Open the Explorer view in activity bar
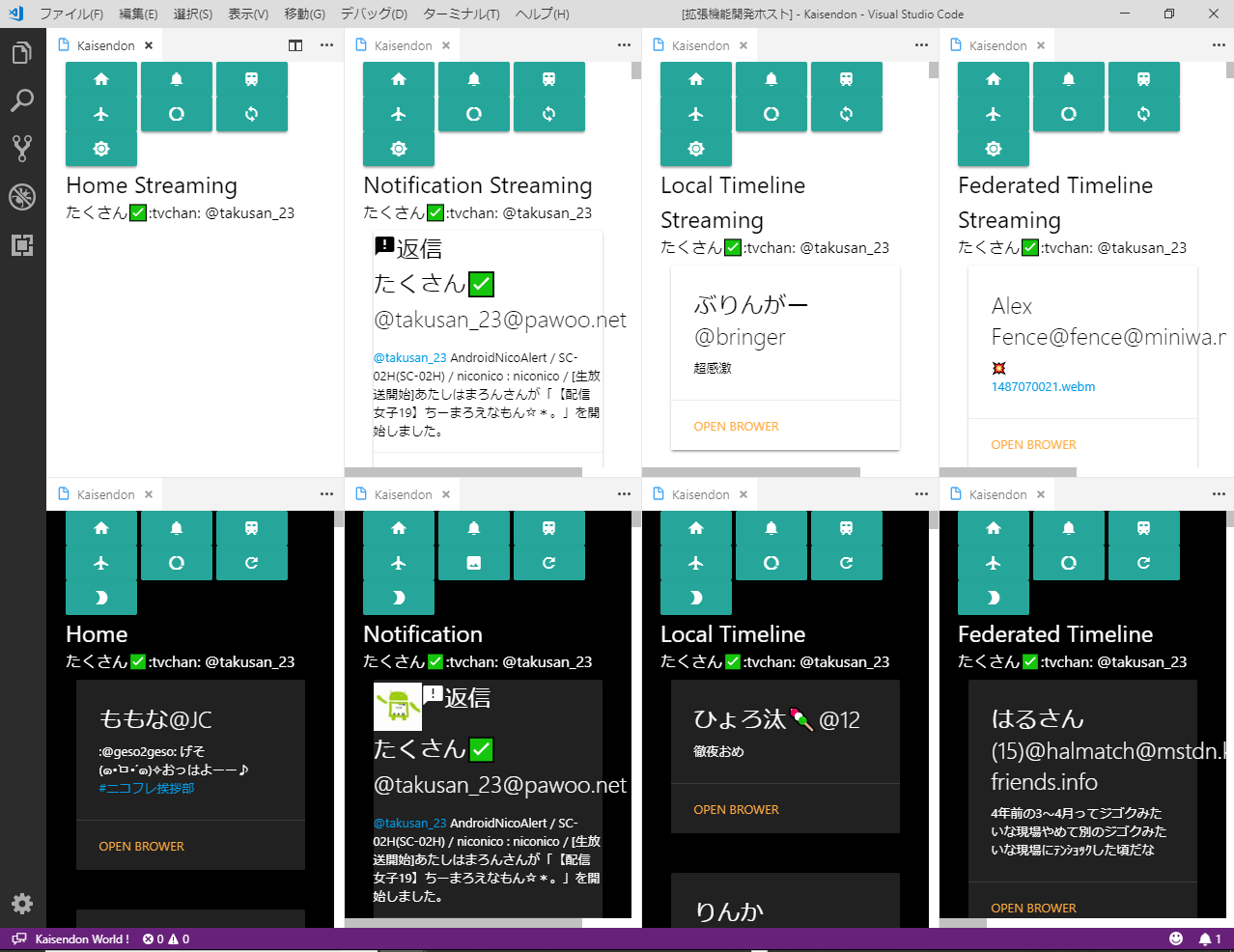 (x=22, y=53)
